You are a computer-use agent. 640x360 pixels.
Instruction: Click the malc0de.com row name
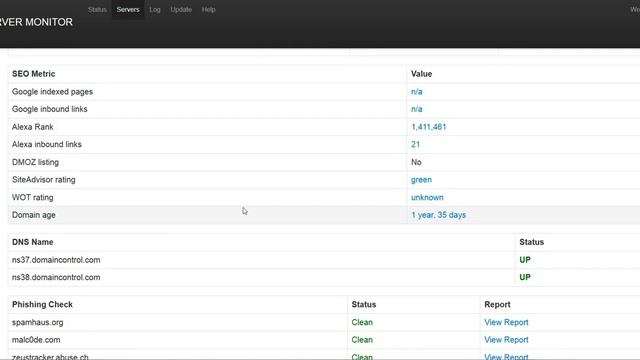click(x=36, y=340)
